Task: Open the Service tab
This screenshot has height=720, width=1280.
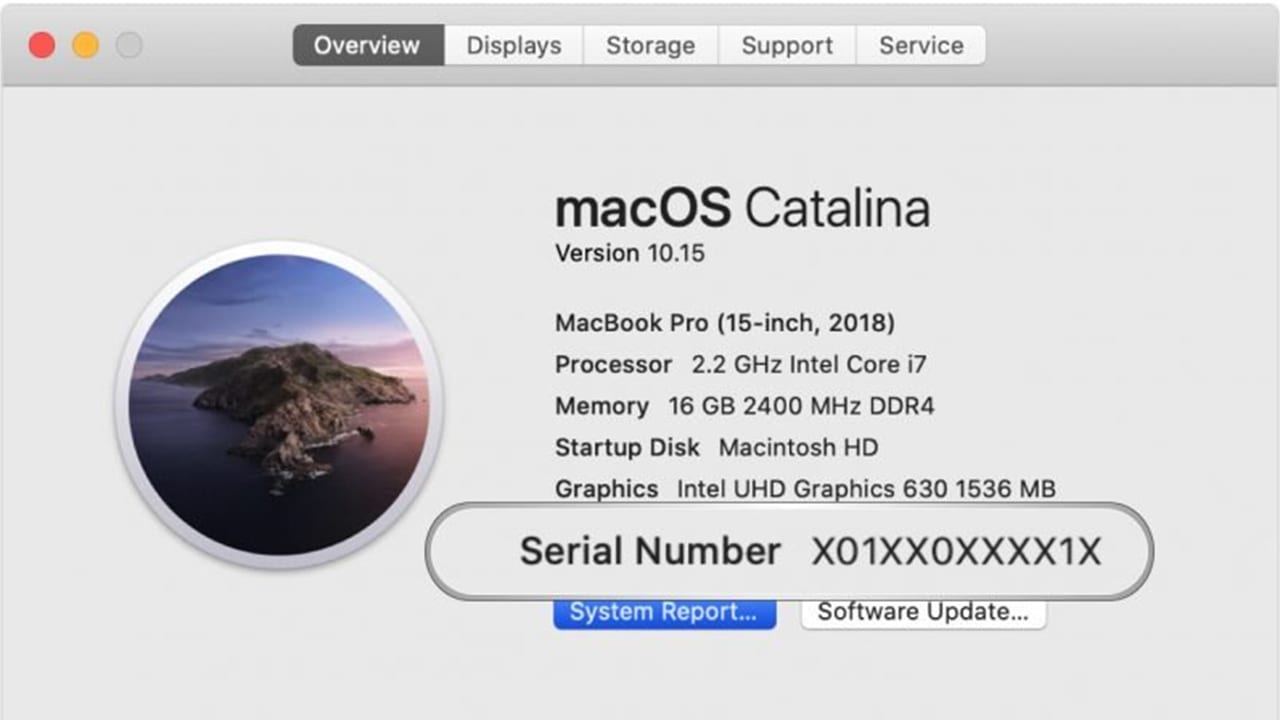Action: 921,45
